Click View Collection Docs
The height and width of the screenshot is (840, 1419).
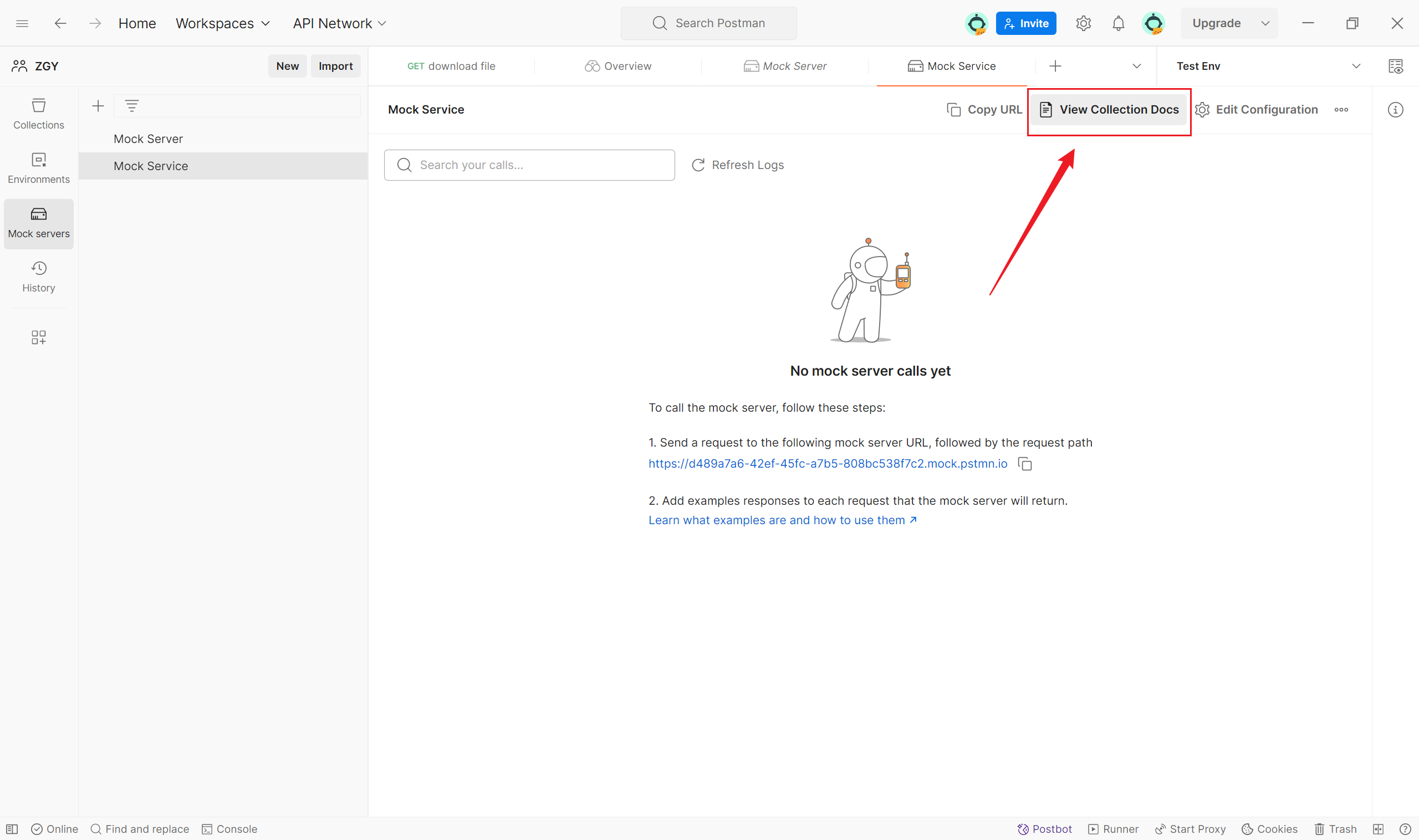(1109, 109)
